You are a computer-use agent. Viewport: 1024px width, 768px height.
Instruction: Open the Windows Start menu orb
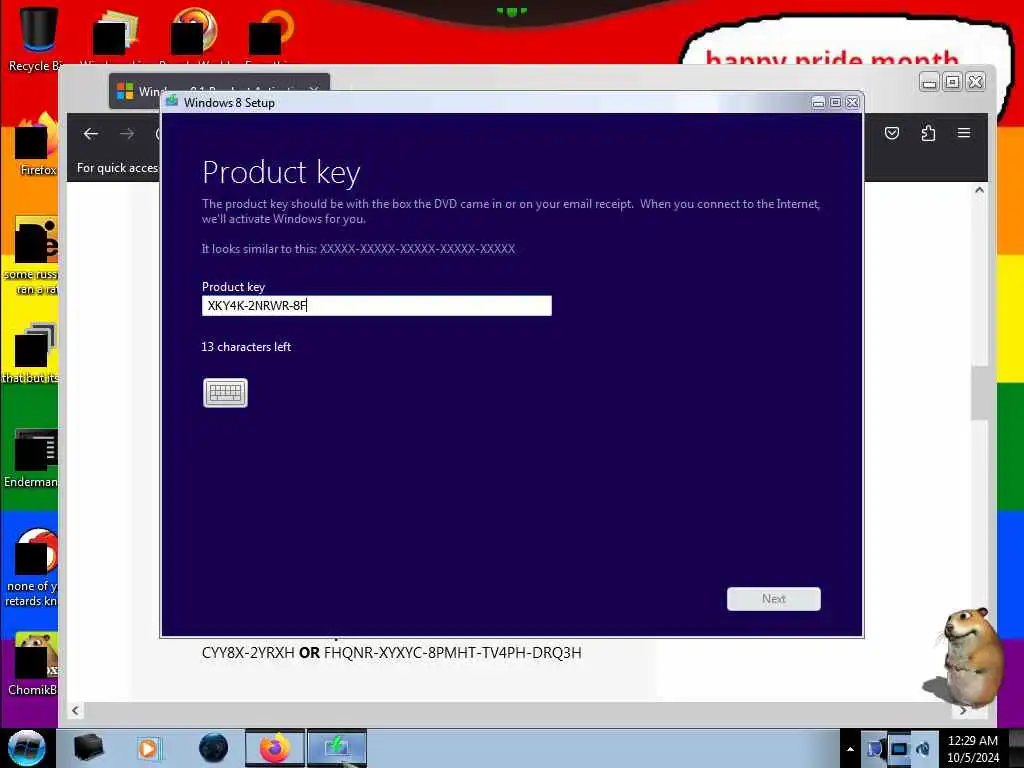[26, 748]
